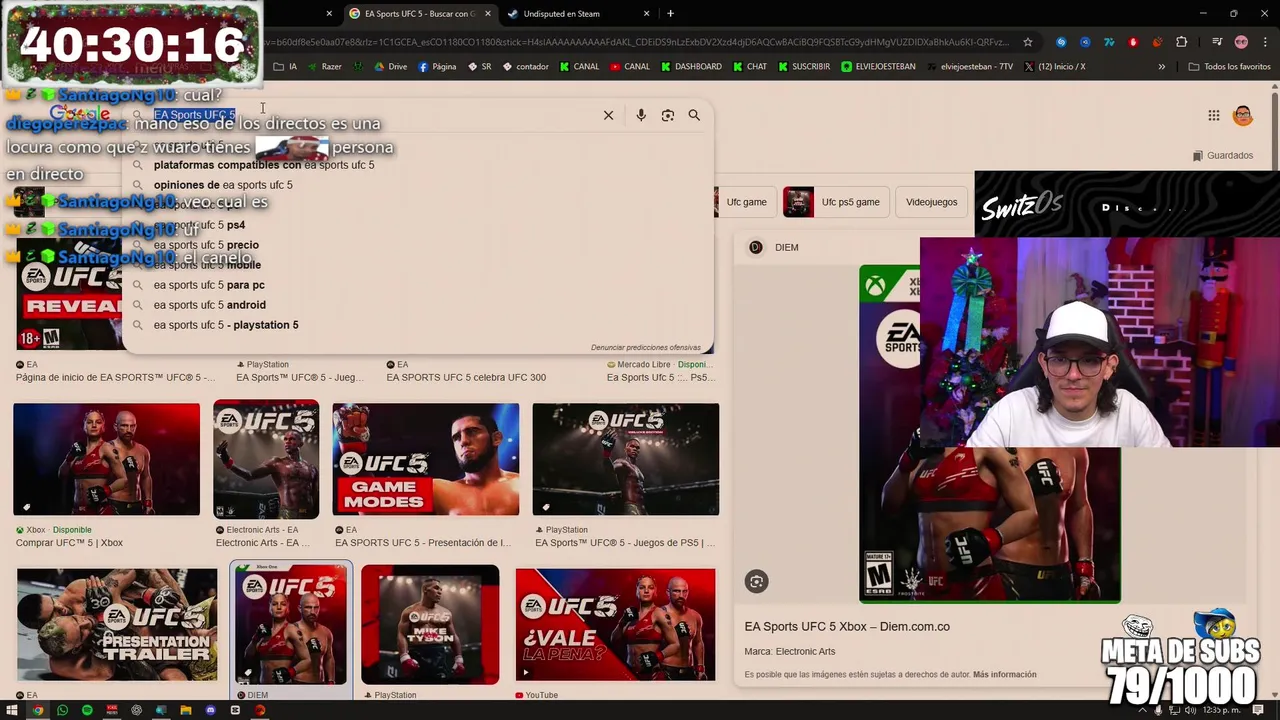Open Discord from the taskbar
Viewport: 1280px width, 720px height.
210,710
